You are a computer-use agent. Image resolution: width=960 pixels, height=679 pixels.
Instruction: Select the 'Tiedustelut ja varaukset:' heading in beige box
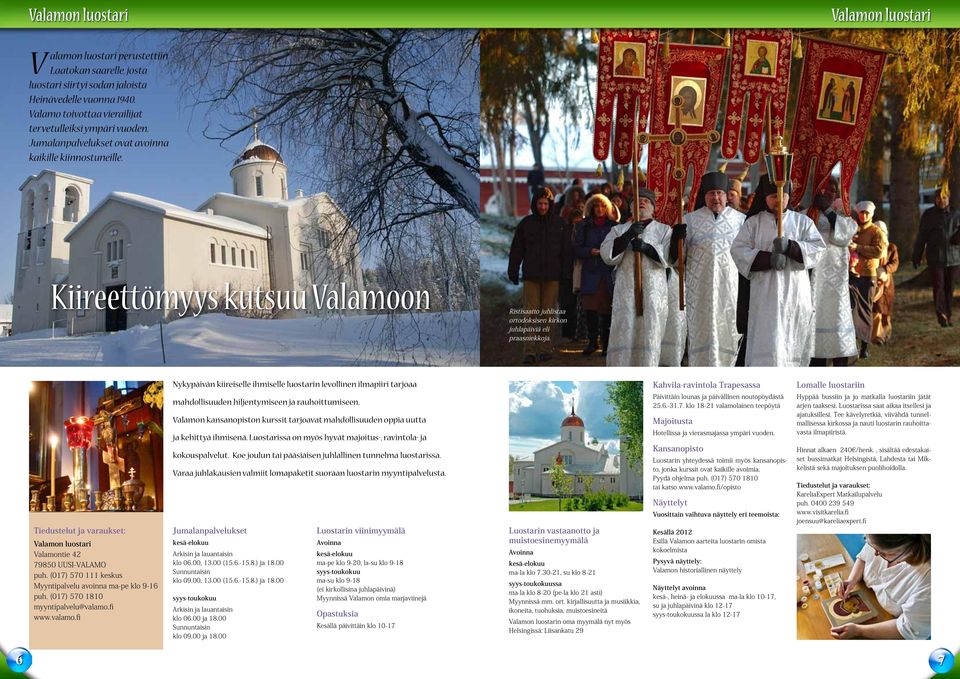pos(80,531)
